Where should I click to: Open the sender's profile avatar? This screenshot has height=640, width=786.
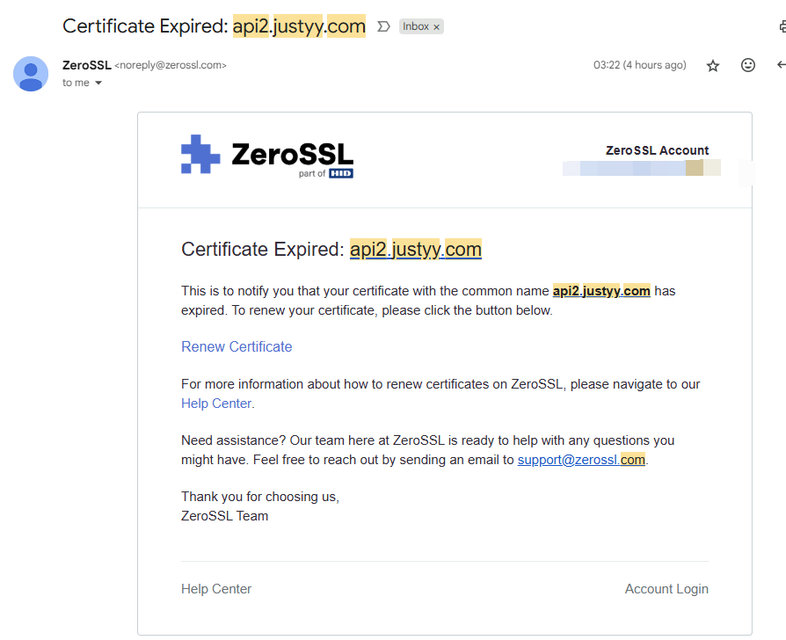[x=31, y=74]
